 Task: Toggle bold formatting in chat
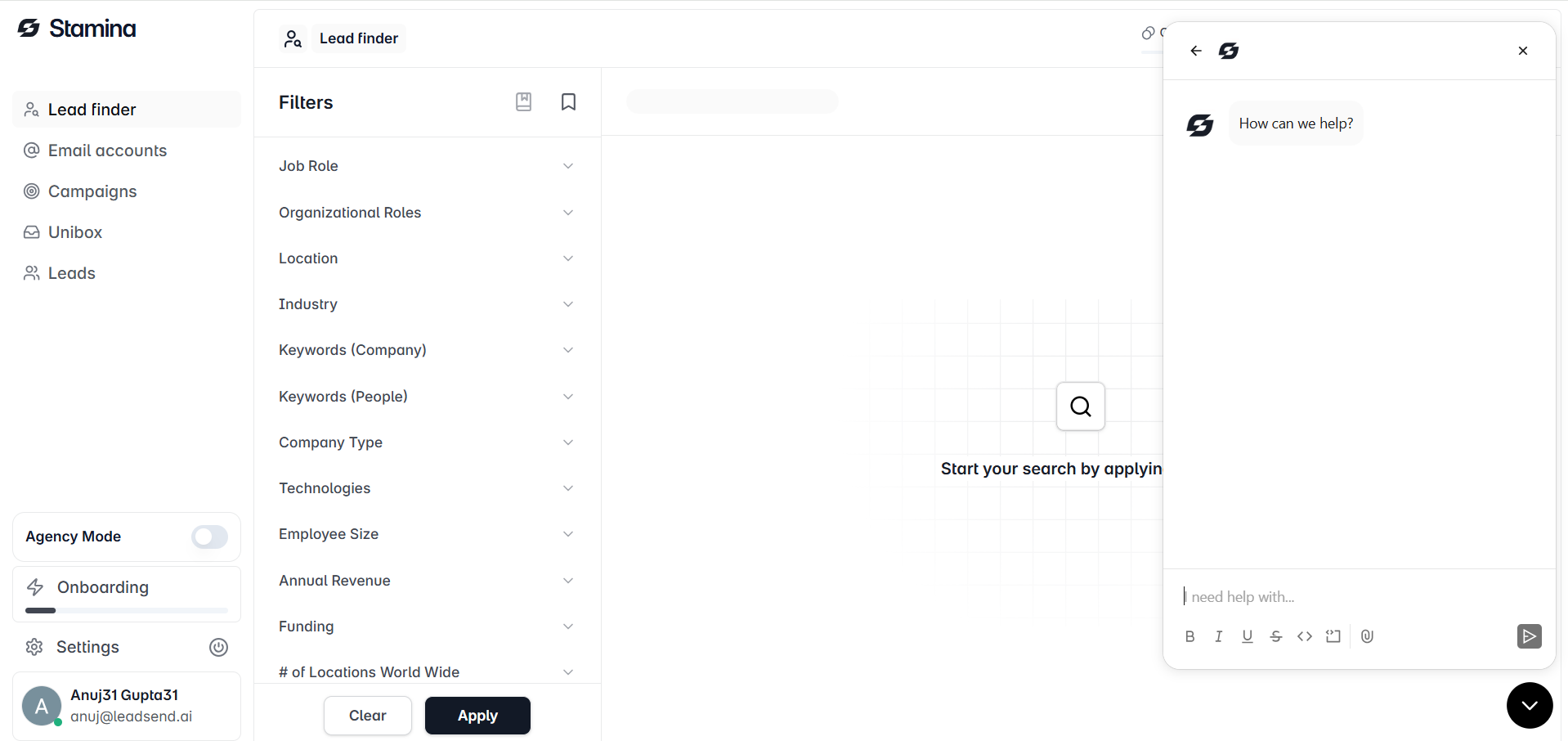[x=1190, y=636]
